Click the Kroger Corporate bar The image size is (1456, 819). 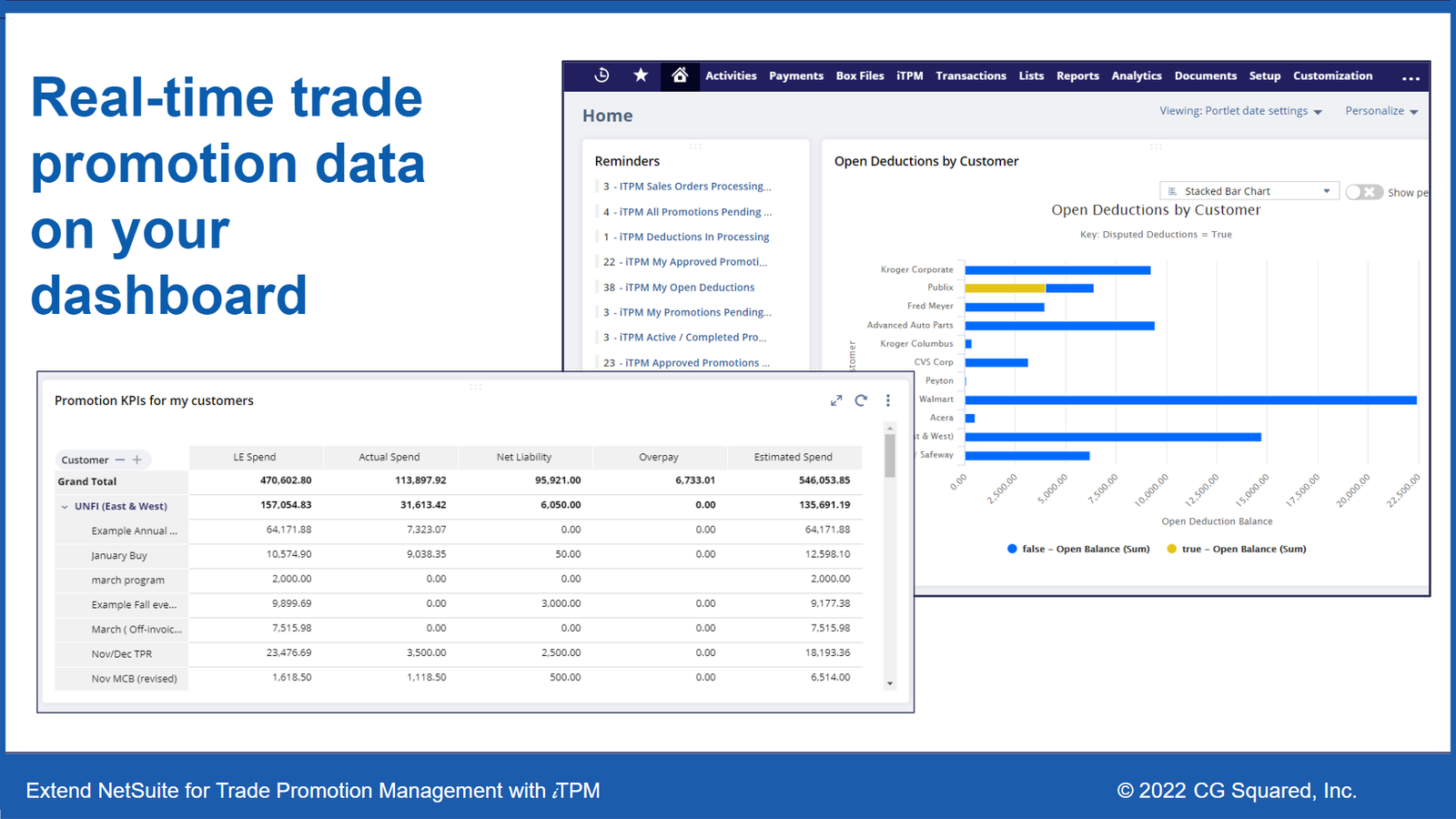(1057, 270)
